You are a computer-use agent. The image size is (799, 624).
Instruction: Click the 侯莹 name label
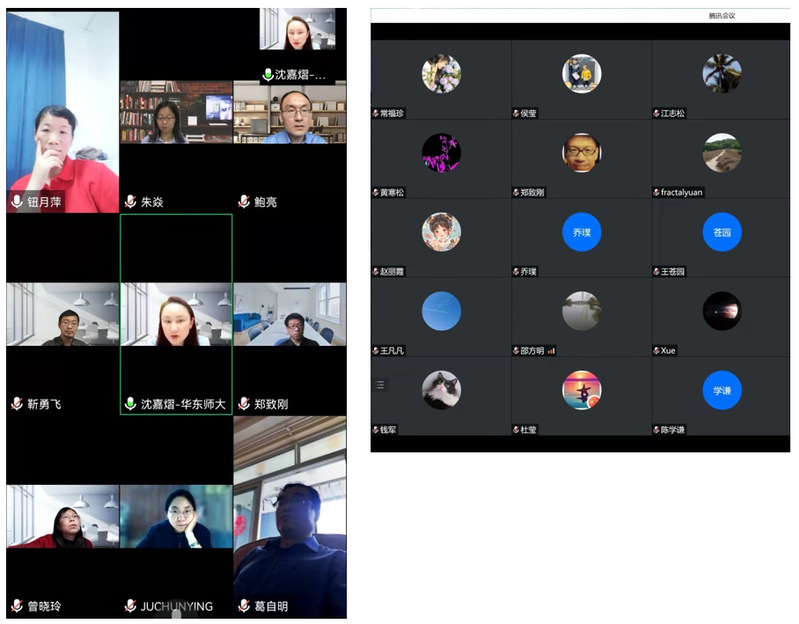[x=528, y=114]
